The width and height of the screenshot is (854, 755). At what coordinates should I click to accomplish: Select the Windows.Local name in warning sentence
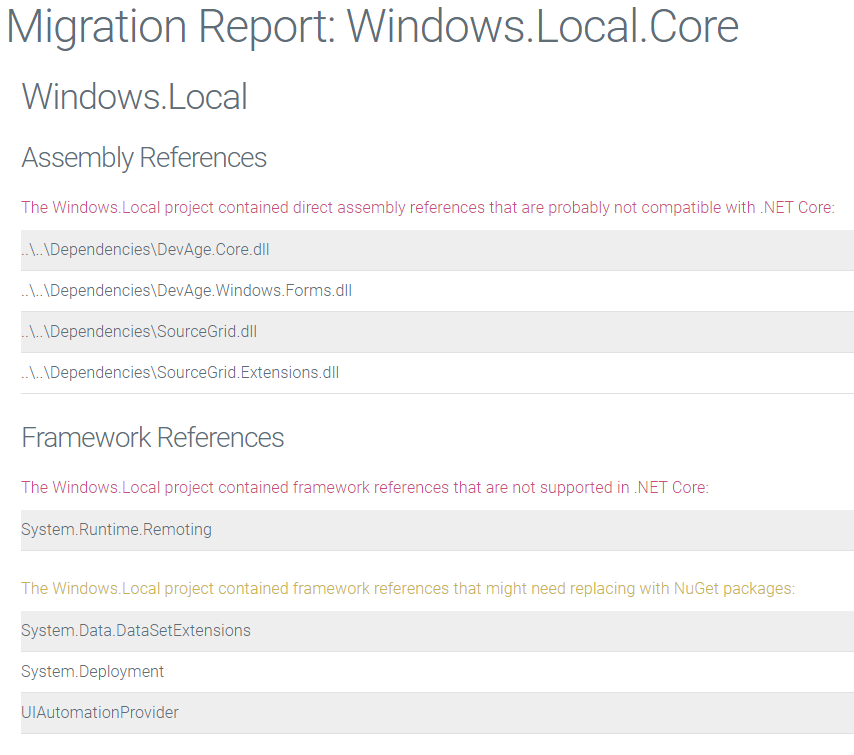(74, 207)
